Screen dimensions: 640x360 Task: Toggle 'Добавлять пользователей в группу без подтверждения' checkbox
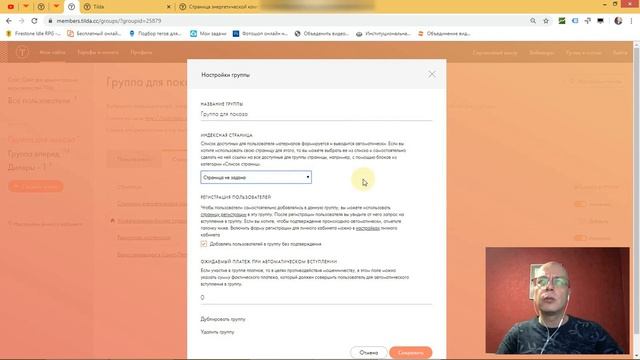tap(204, 244)
